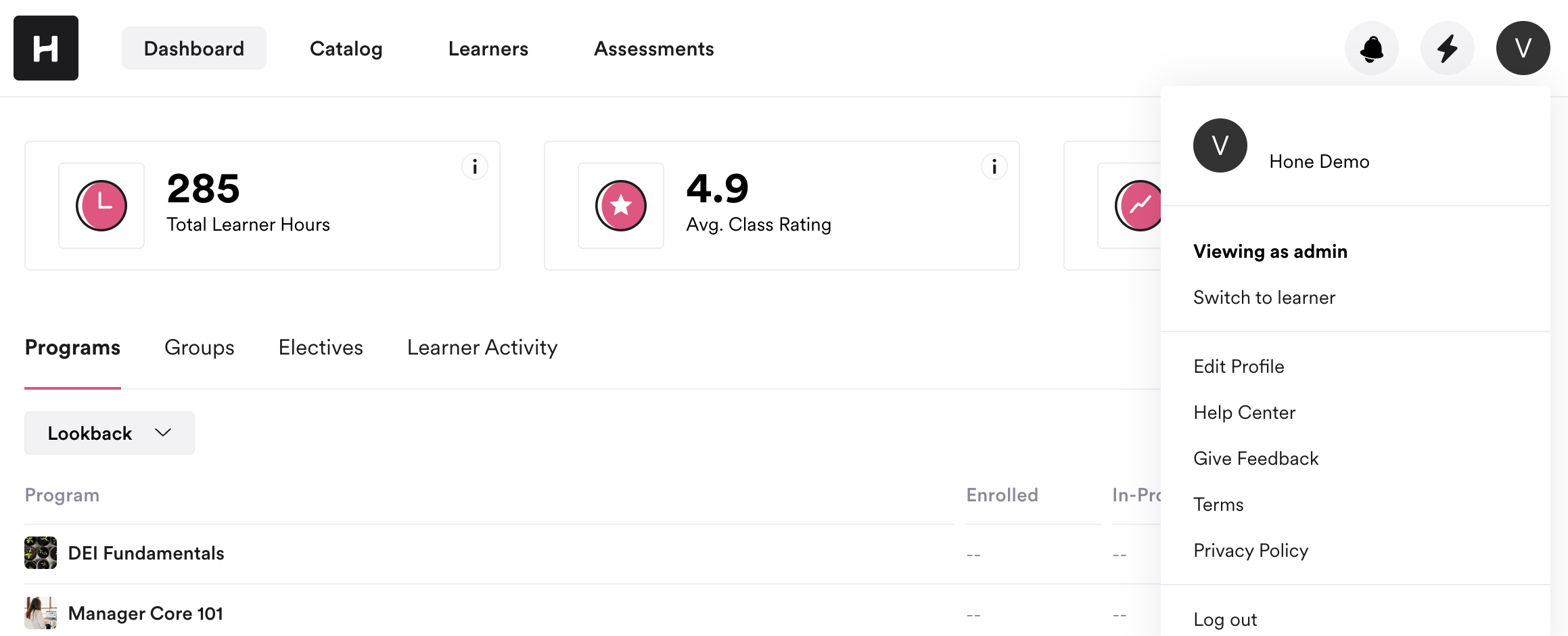This screenshot has width=1568, height=636.
Task: Open the Assessments section
Action: [653, 48]
